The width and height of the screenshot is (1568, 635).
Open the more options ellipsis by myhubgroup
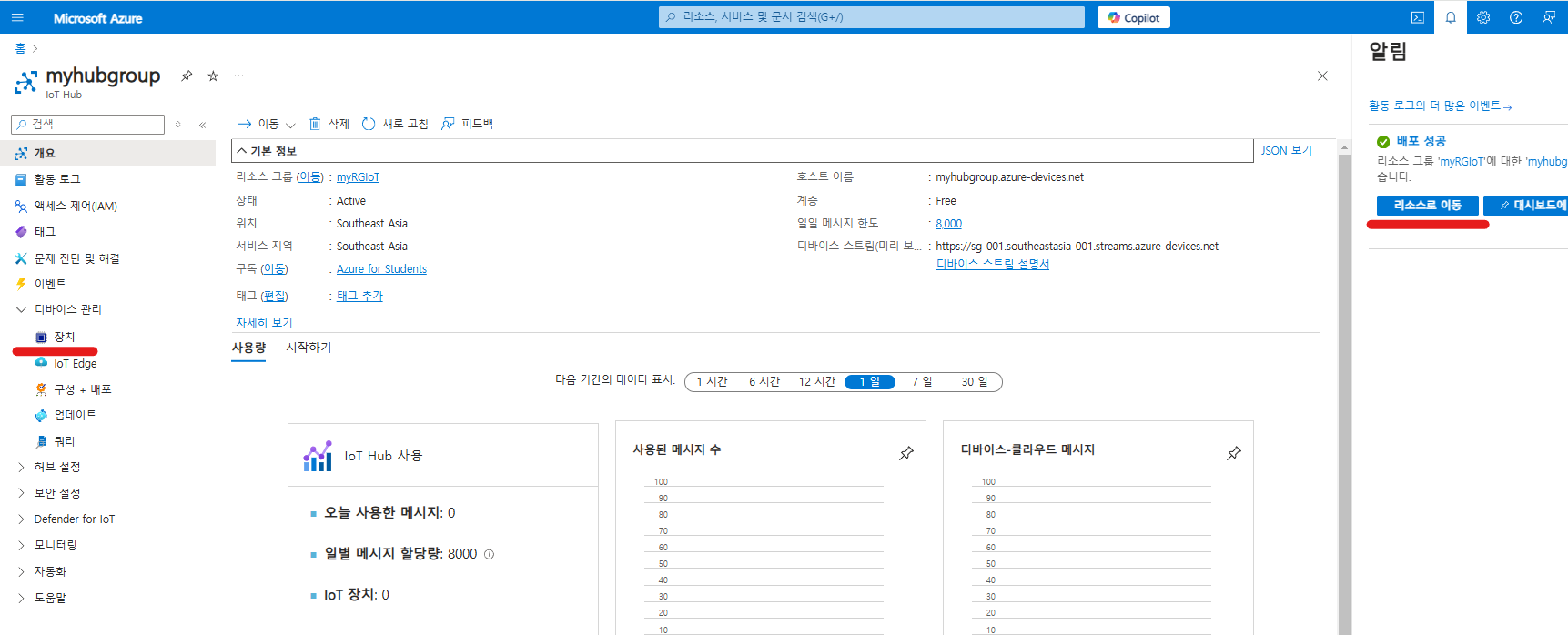[238, 76]
